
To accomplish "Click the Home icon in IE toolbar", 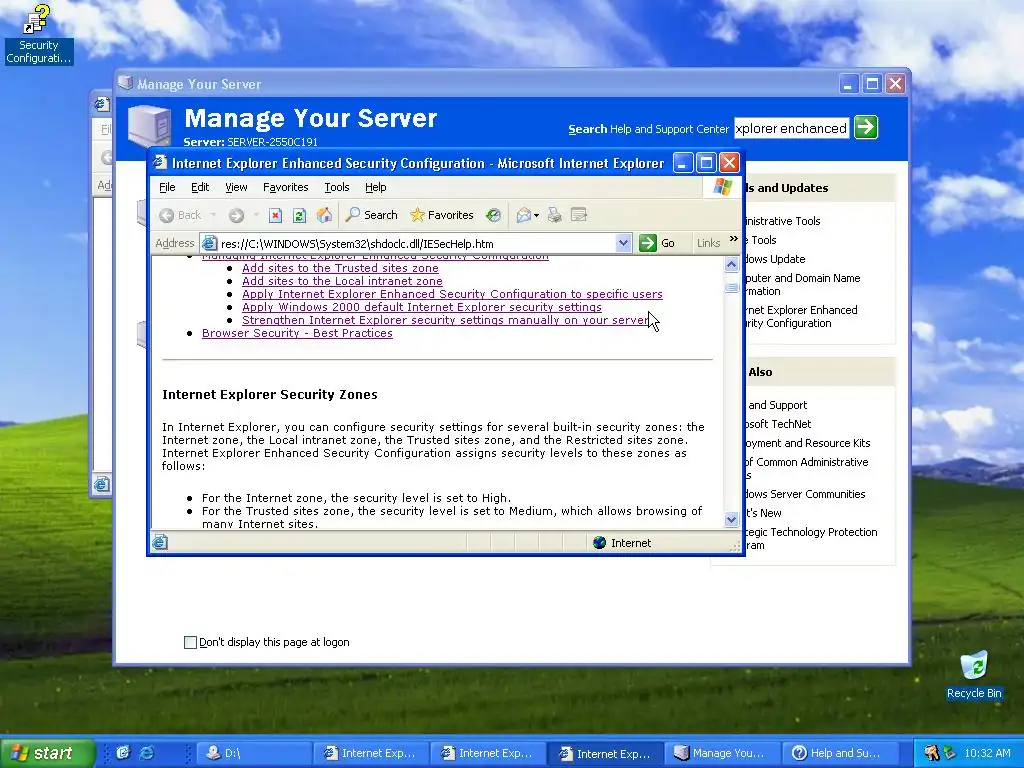I will pyautogui.click(x=324, y=215).
